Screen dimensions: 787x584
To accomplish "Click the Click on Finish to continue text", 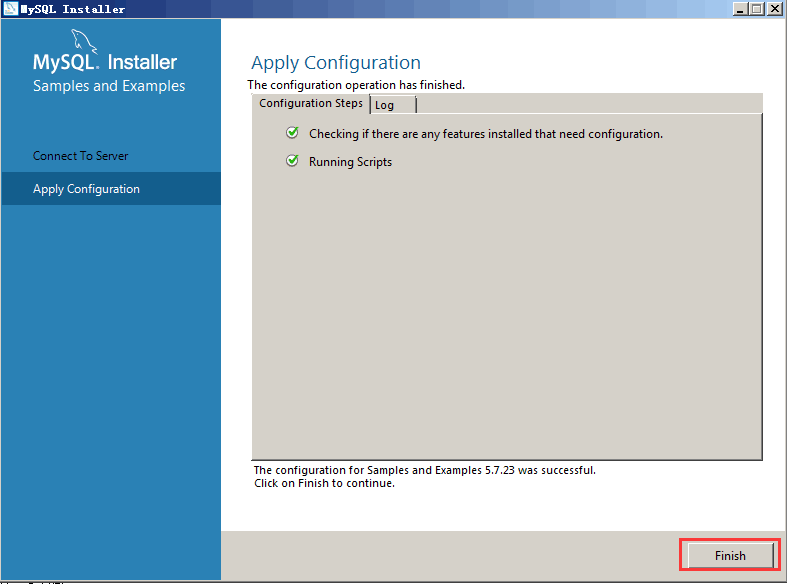I will (x=324, y=483).
